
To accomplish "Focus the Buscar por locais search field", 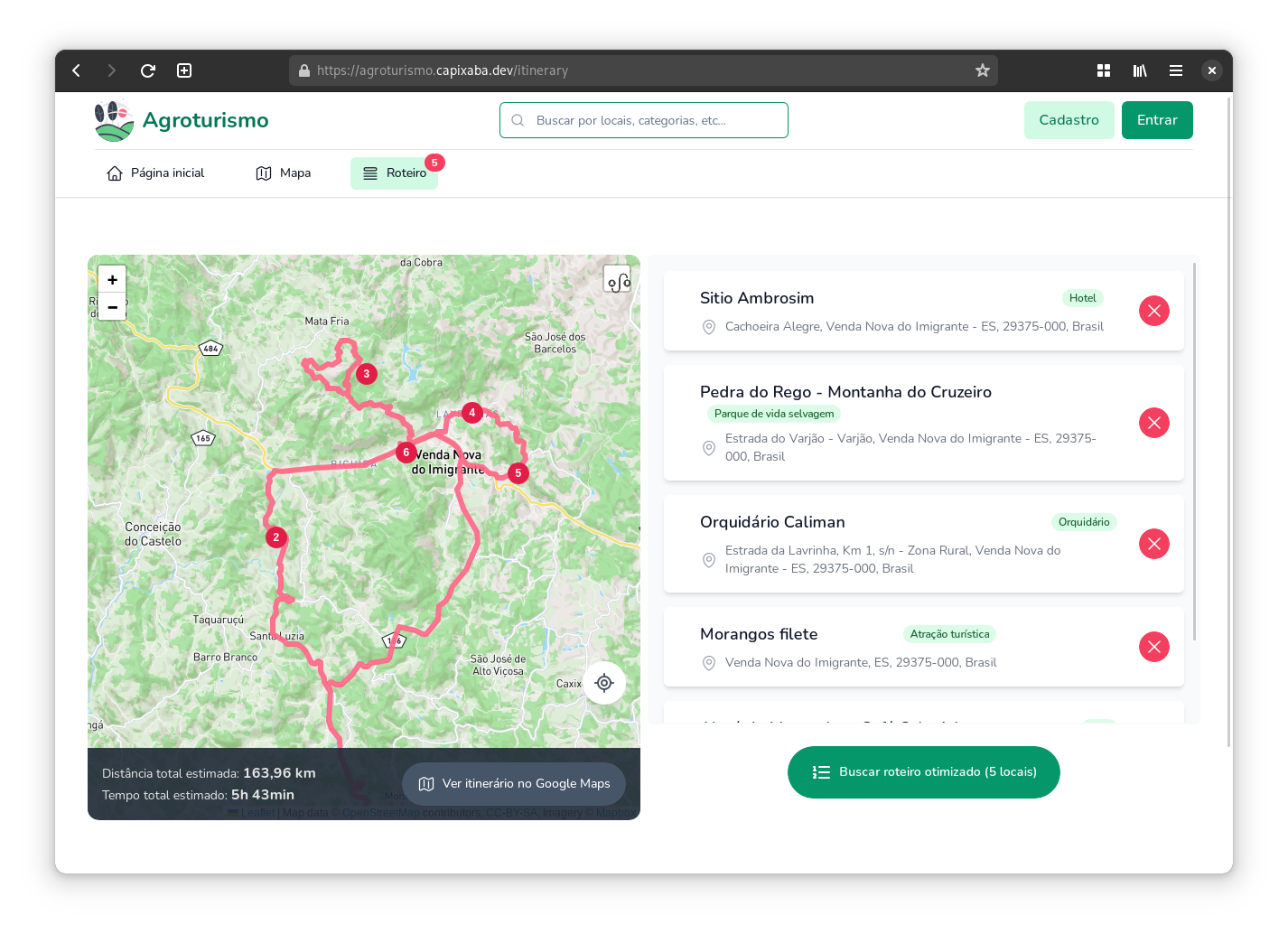I will [644, 120].
